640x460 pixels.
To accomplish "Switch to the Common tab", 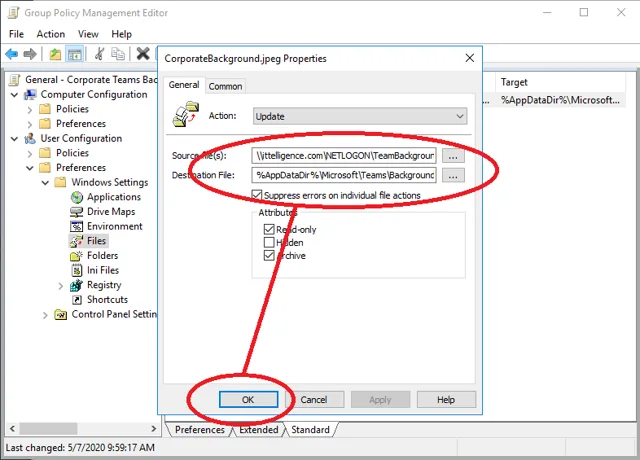I will coord(225,86).
